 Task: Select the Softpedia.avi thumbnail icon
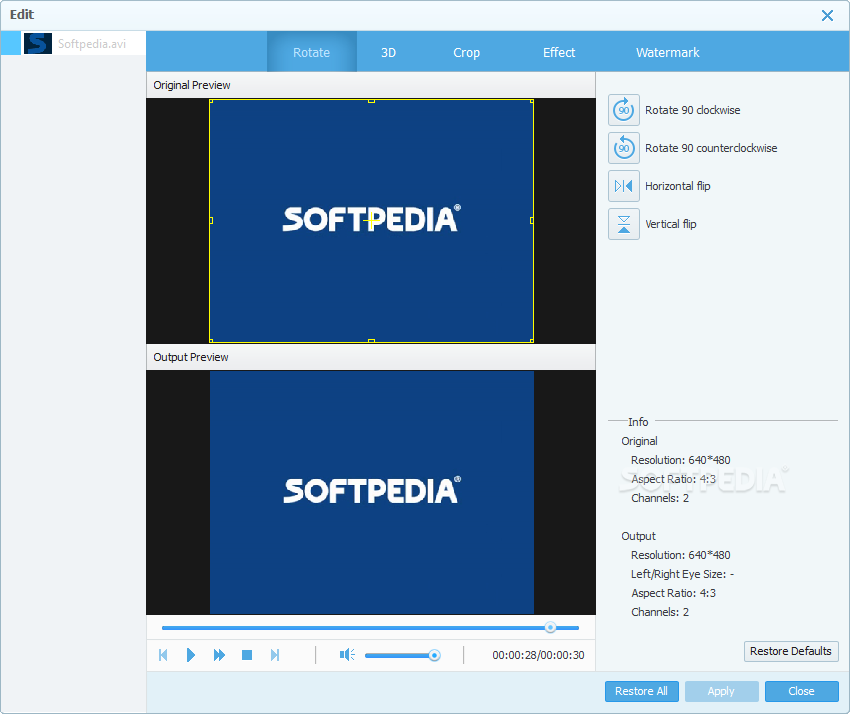(38, 43)
